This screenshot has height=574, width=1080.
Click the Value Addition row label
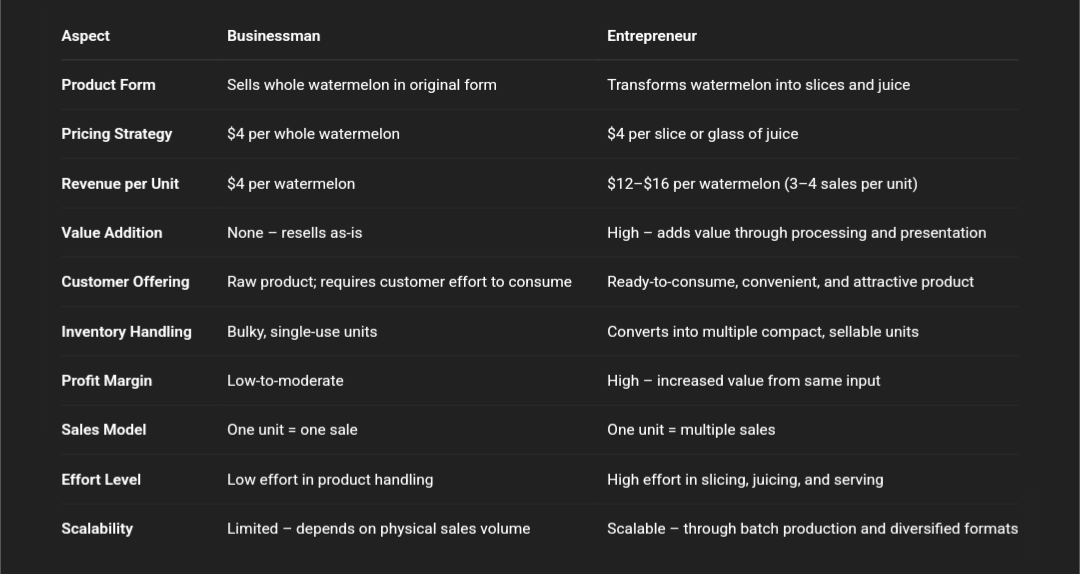pyautogui.click(x=111, y=233)
